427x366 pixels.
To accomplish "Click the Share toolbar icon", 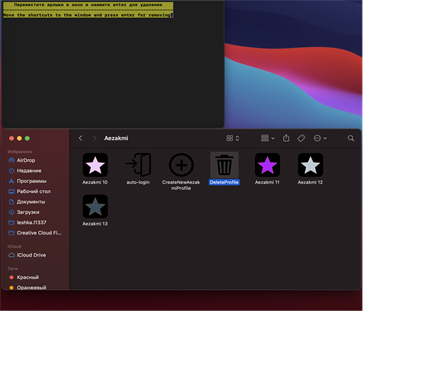I will [x=286, y=138].
